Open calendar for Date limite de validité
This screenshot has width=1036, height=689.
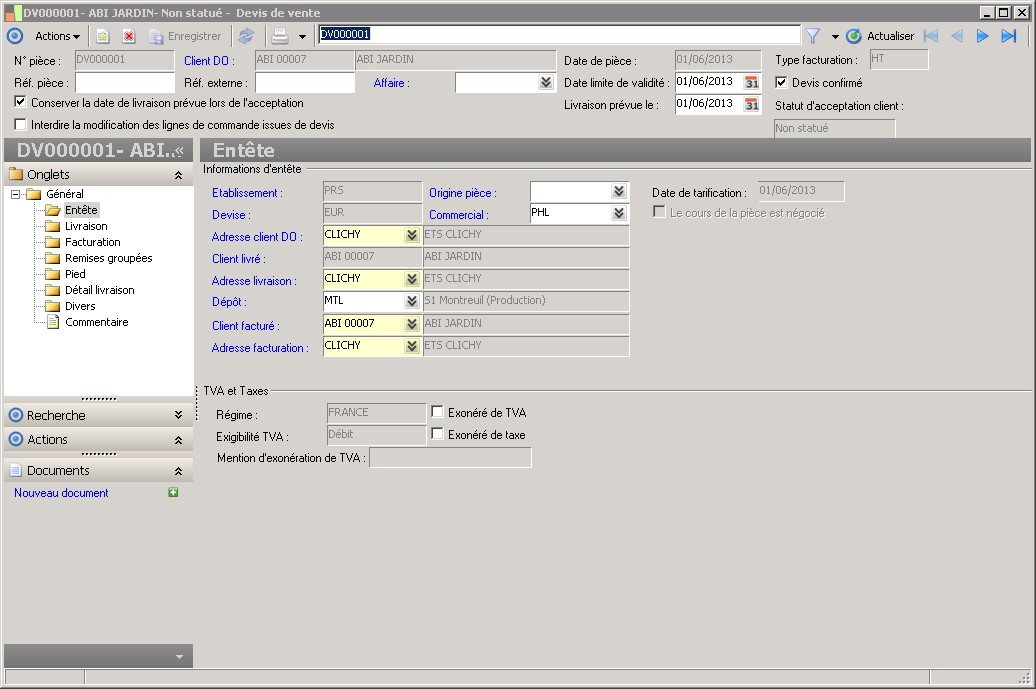tap(751, 83)
